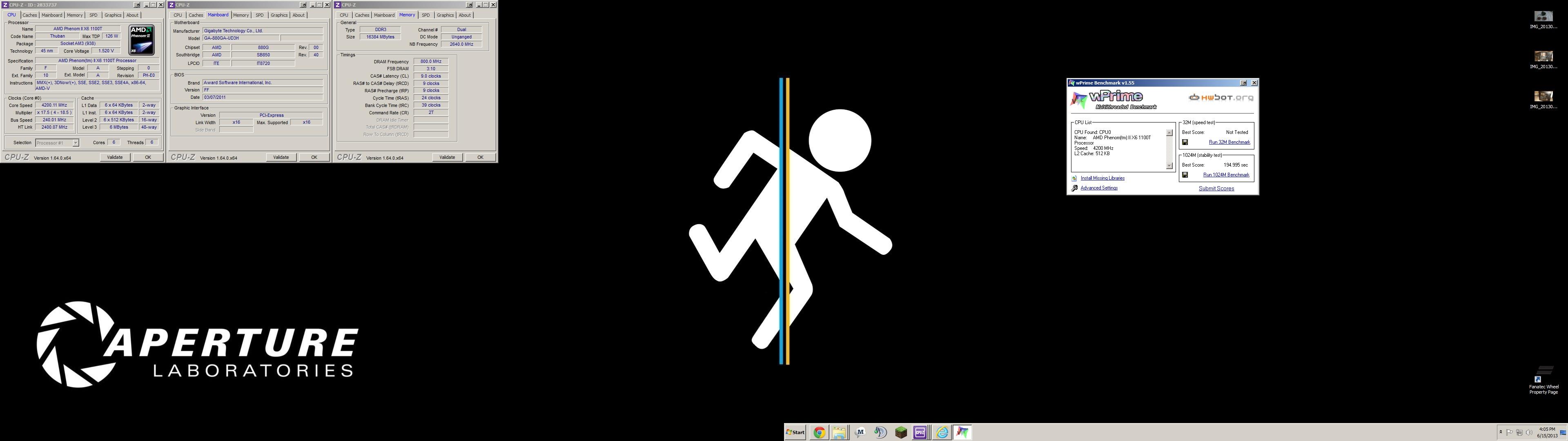The height and width of the screenshot is (441, 1568).
Task: Click tools button in first CPU-Z title bar
Action: (x=137, y=5)
